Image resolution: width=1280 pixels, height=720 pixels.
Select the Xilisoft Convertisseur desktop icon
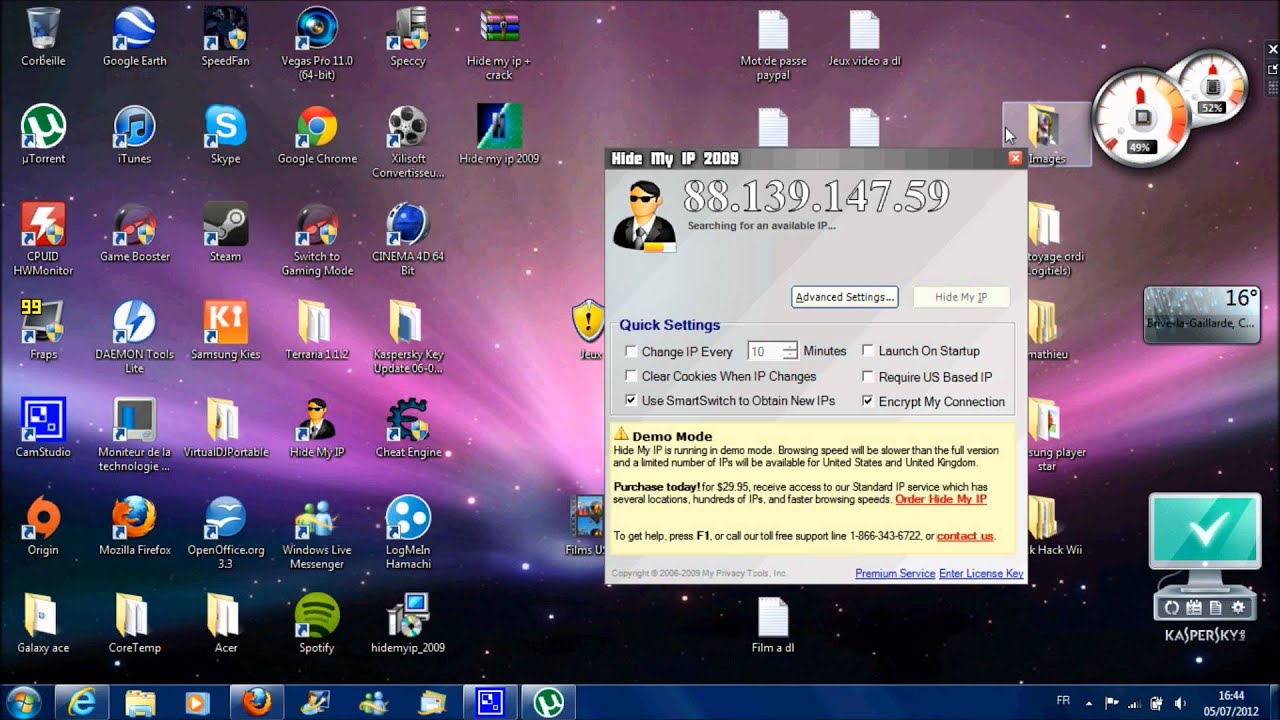coord(408,142)
